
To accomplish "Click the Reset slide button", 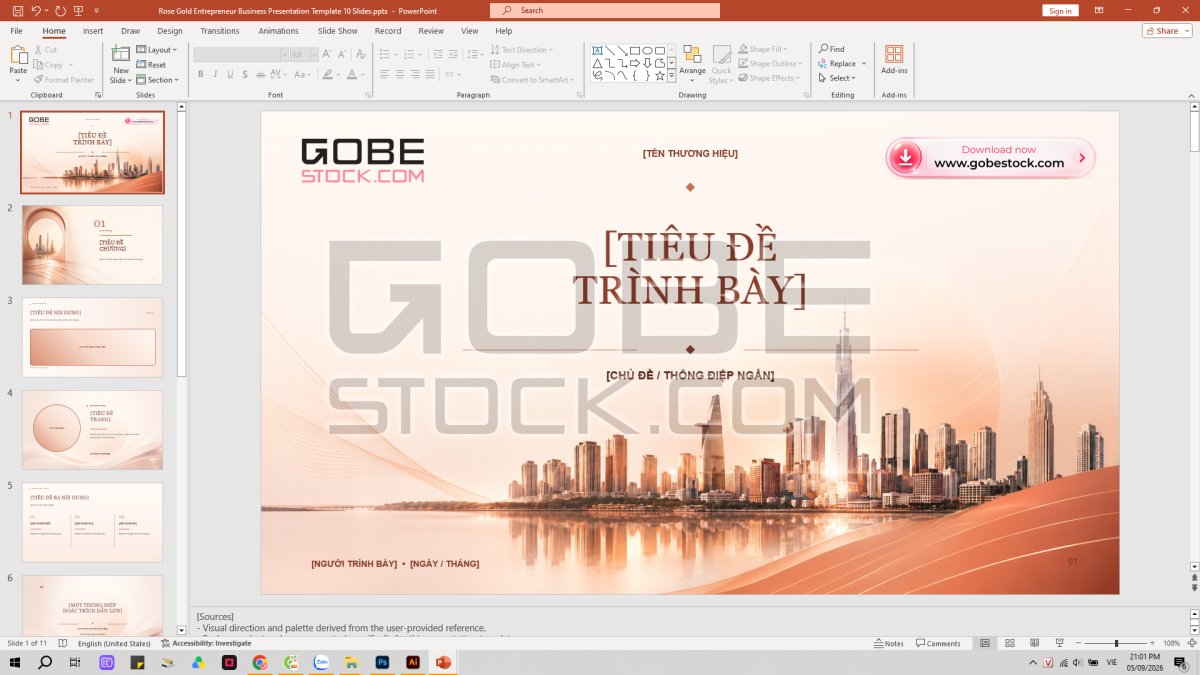I will coord(152,65).
